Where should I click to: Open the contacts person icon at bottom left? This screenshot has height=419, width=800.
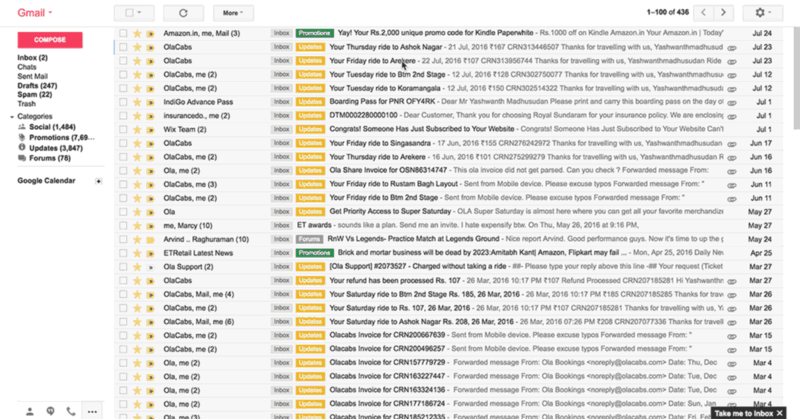pos(30,411)
